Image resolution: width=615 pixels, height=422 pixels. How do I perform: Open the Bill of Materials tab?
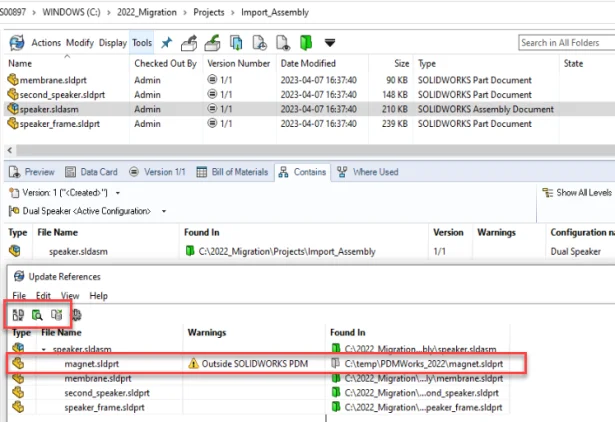click(x=235, y=172)
